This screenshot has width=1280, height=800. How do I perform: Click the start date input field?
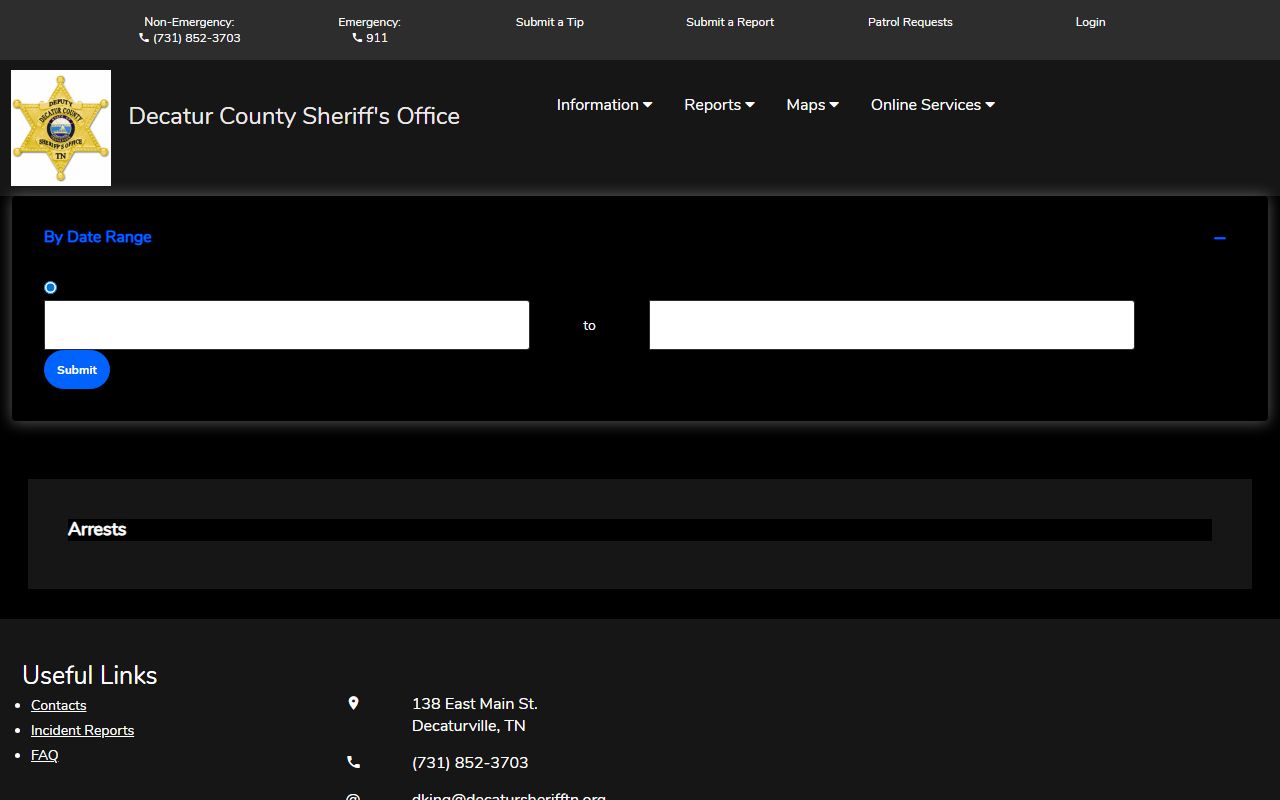(287, 325)
